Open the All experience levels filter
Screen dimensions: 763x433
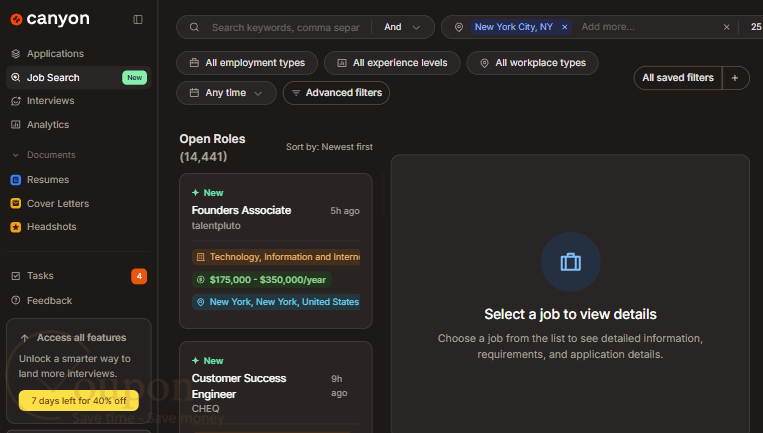392,63
